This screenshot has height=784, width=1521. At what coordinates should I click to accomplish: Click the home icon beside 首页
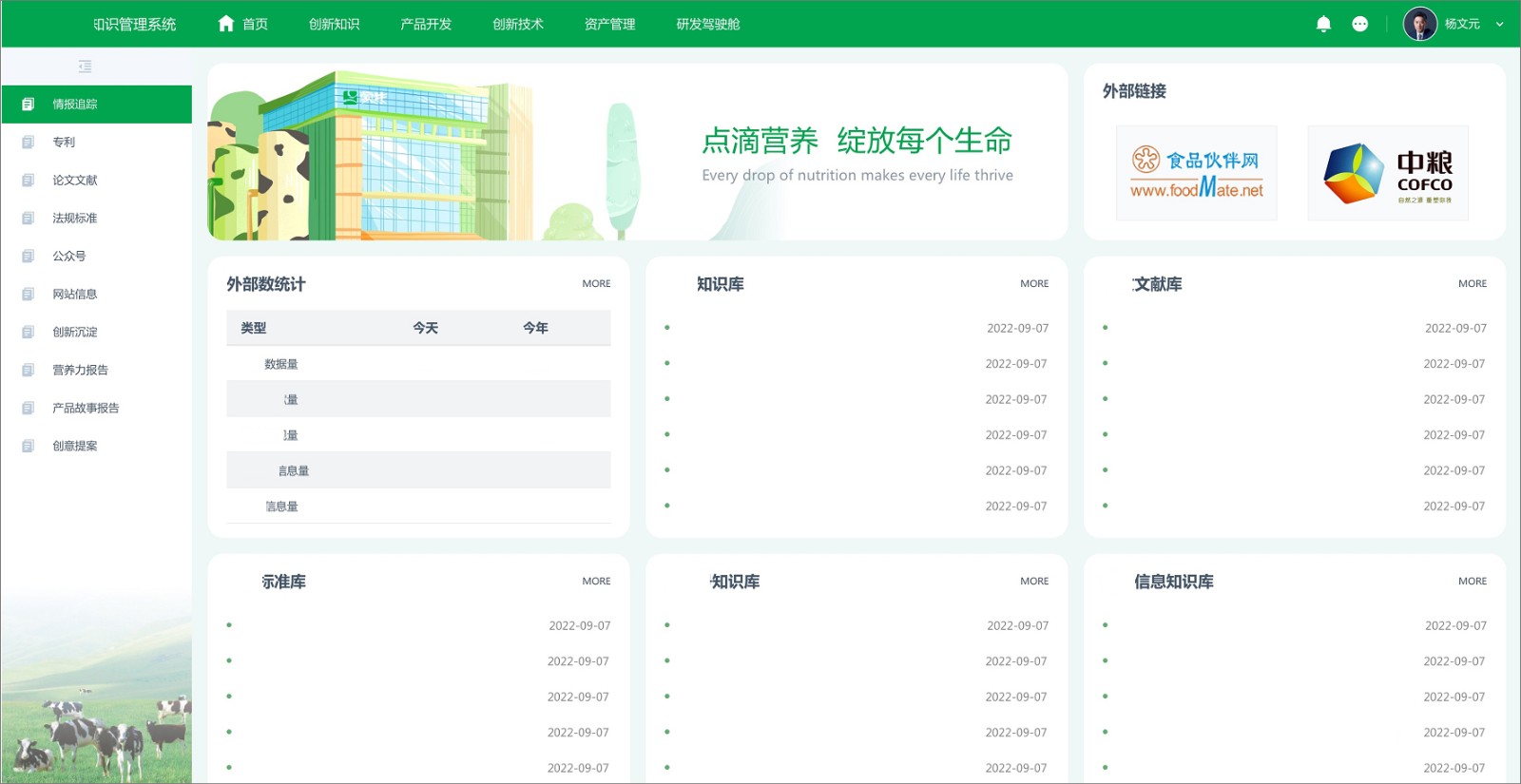pyautogui.click(x=226, y=24)
